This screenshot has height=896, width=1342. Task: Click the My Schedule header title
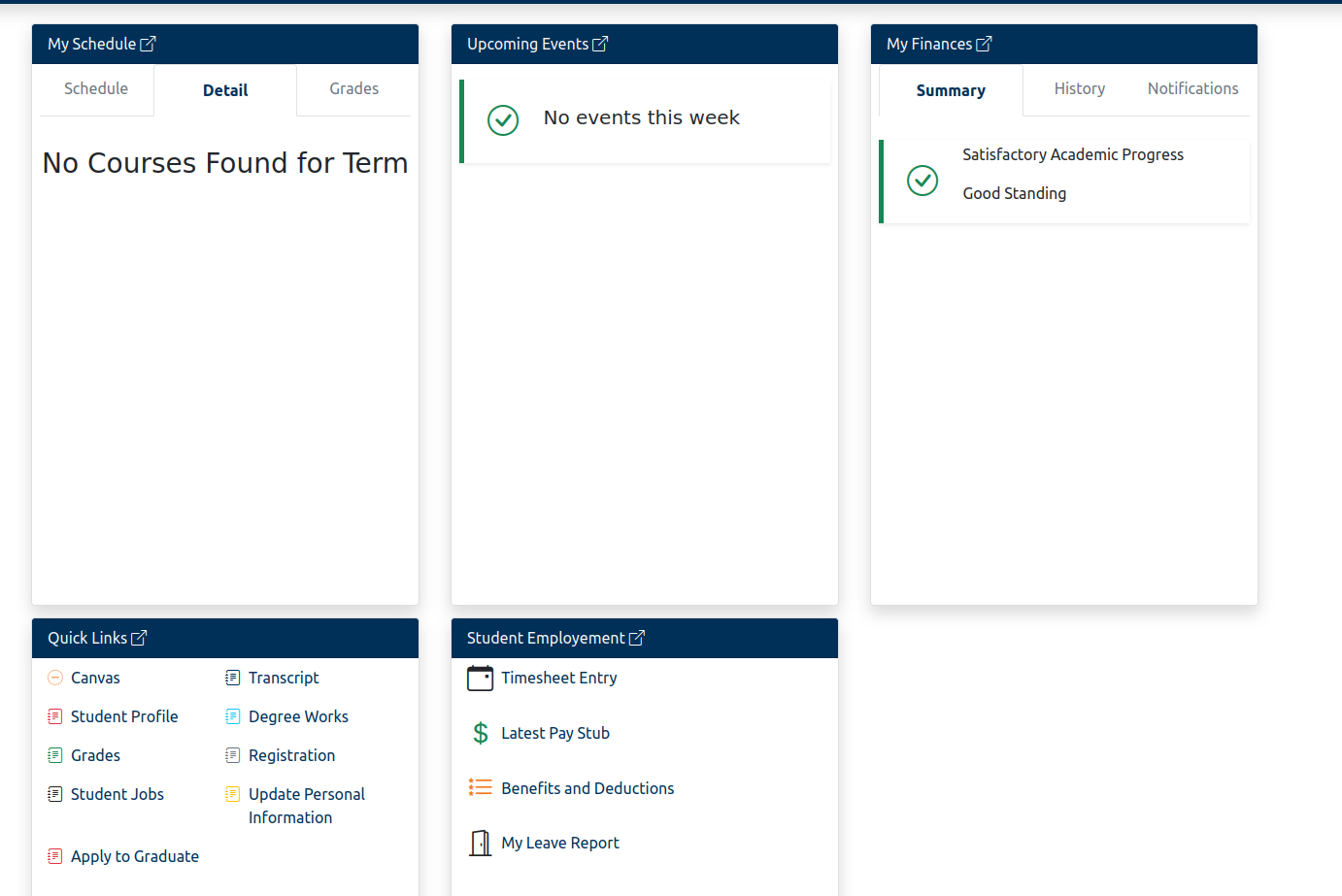[x=91, y=44]
